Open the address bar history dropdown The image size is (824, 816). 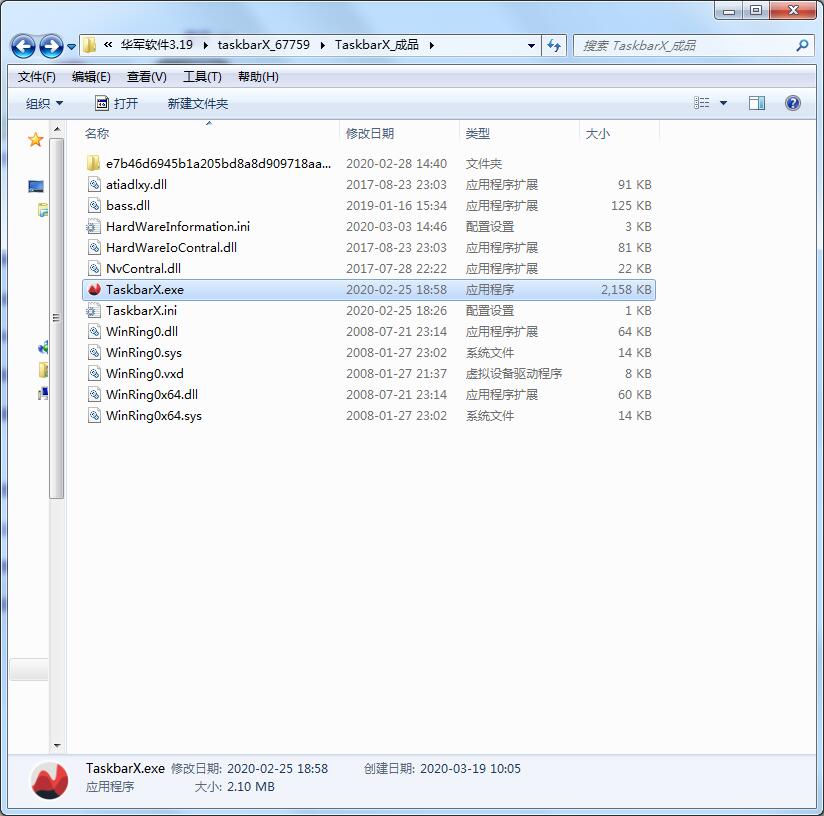531,46
